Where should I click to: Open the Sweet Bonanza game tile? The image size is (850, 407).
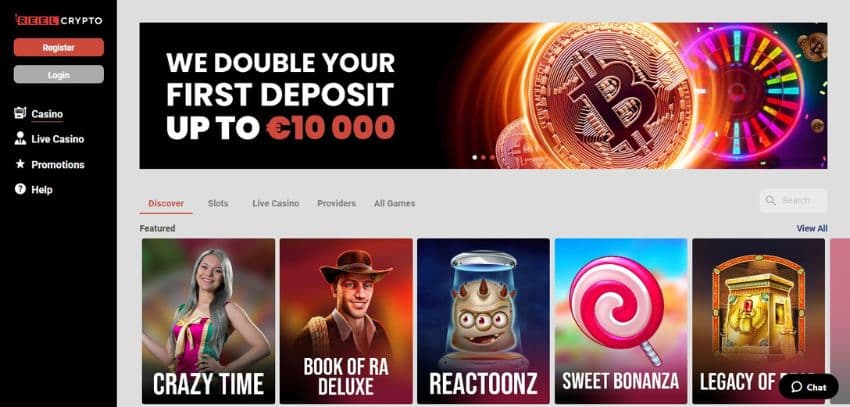[x=621, y=321]
